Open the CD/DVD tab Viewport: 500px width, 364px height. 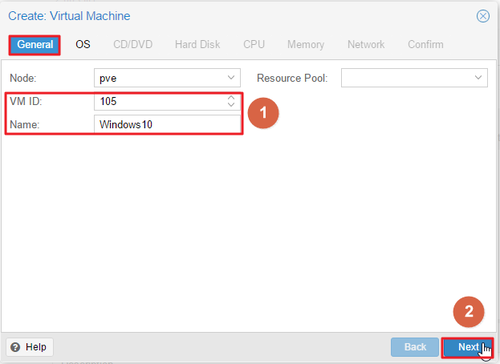[x=133, y=45]
